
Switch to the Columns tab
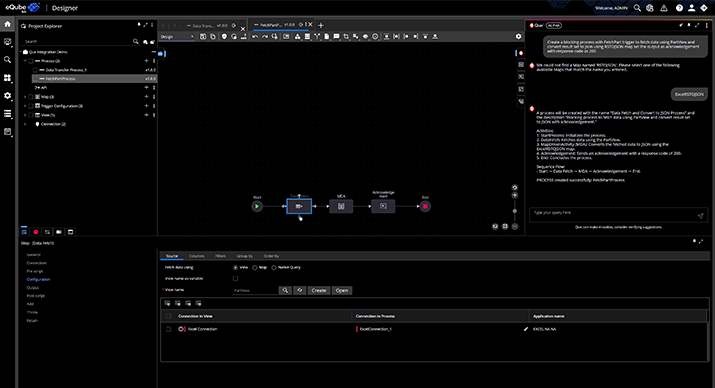pos(197,256)
